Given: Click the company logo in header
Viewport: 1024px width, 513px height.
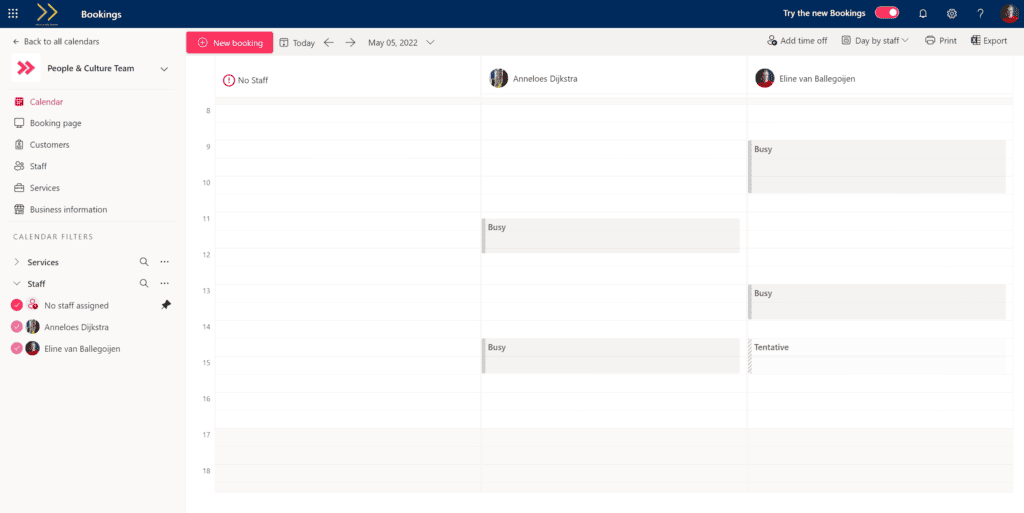Looking at the screenshot, I should (x=47, y=14).
